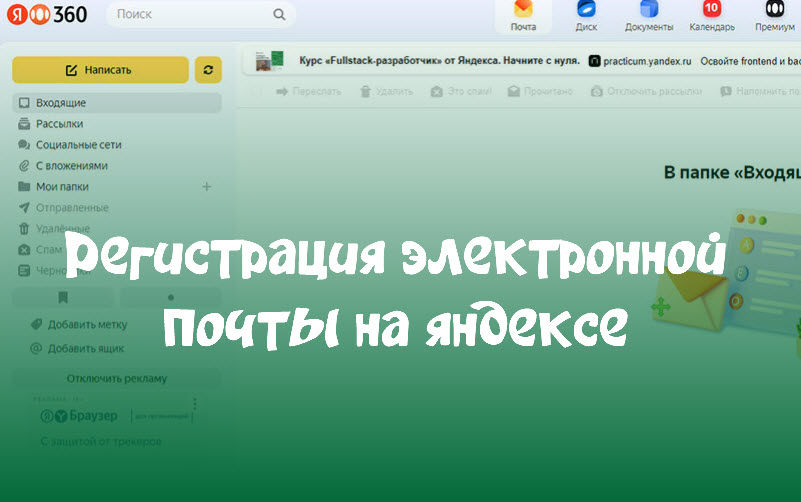
Task: Click the tag icon beside Добавить метку
Action: pos(36,324)
